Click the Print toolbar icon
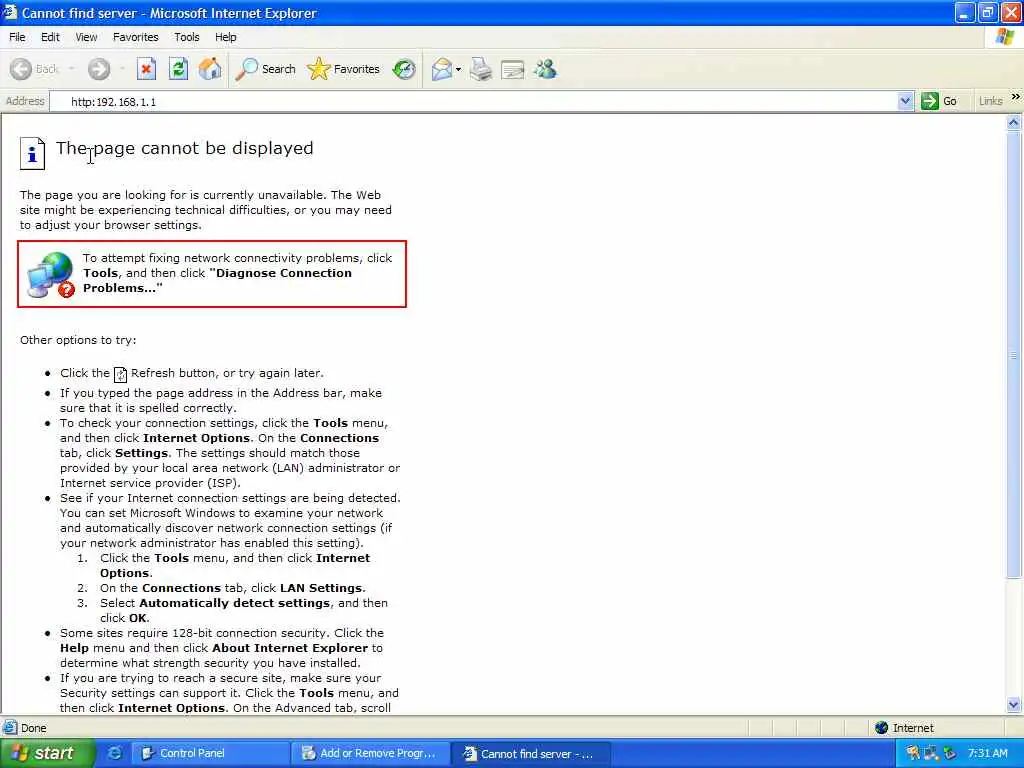 point(481,69)
